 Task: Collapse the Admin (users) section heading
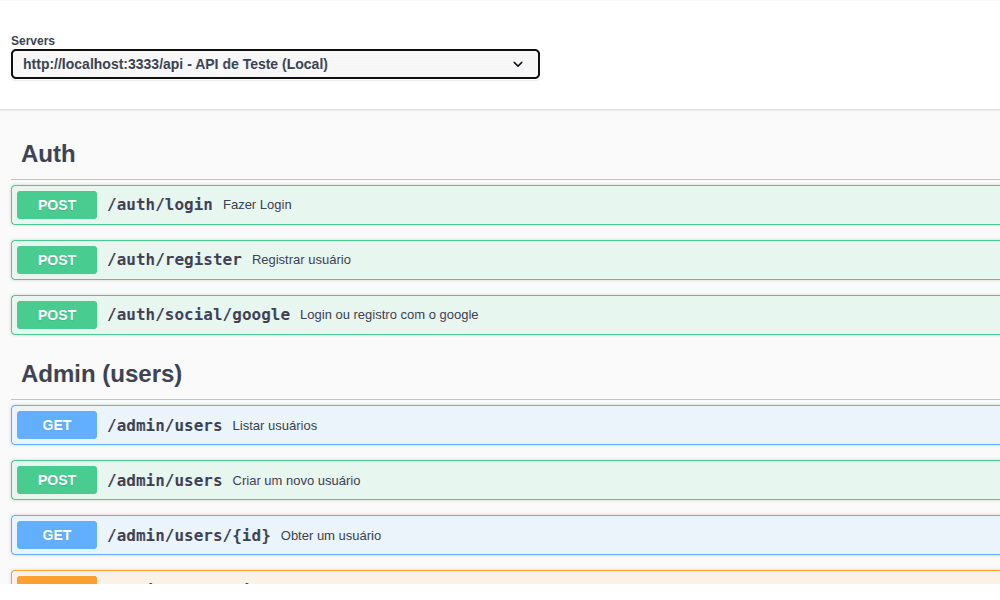click(102, 374)
